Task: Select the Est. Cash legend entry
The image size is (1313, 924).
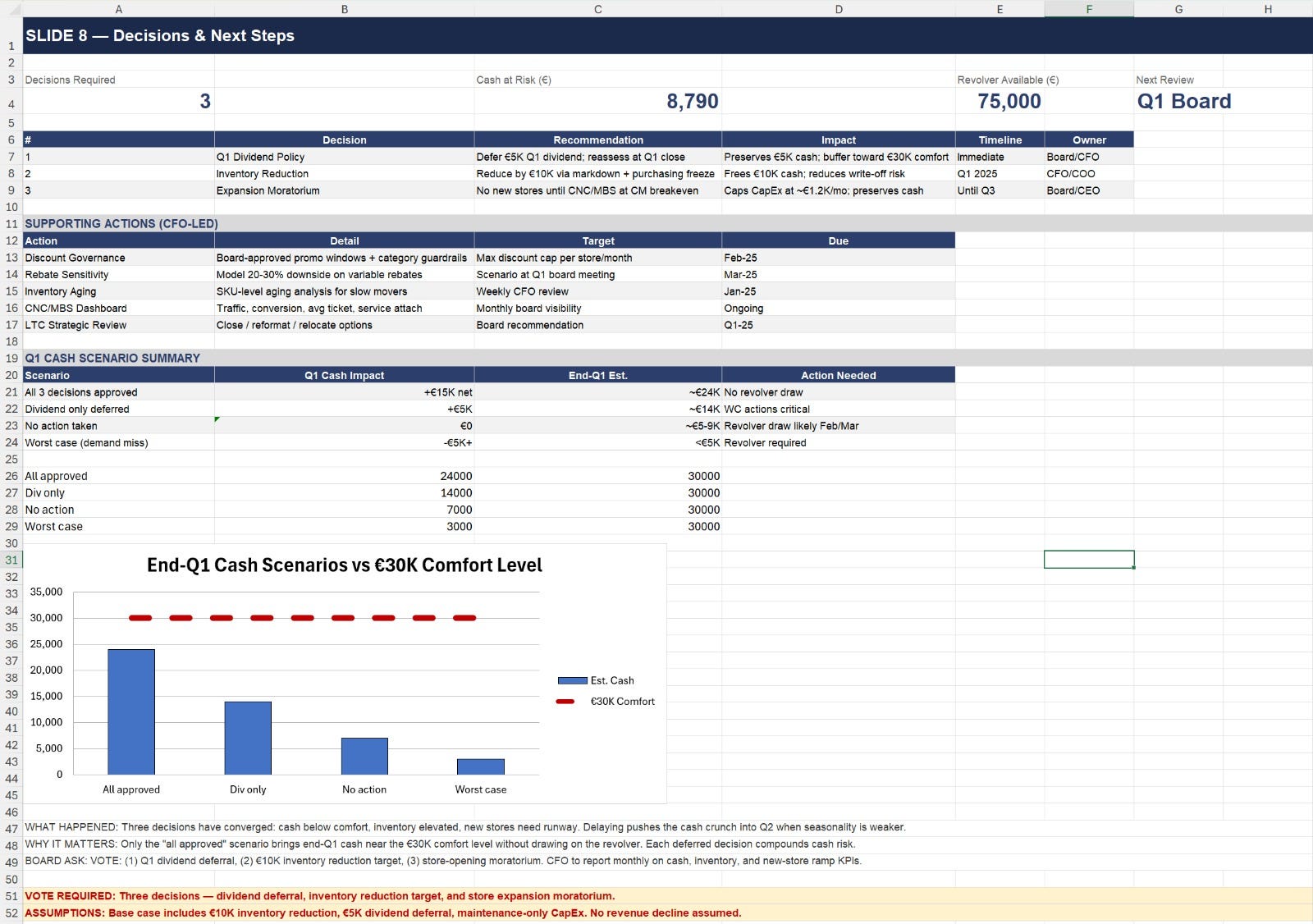Action: point(596,680)
